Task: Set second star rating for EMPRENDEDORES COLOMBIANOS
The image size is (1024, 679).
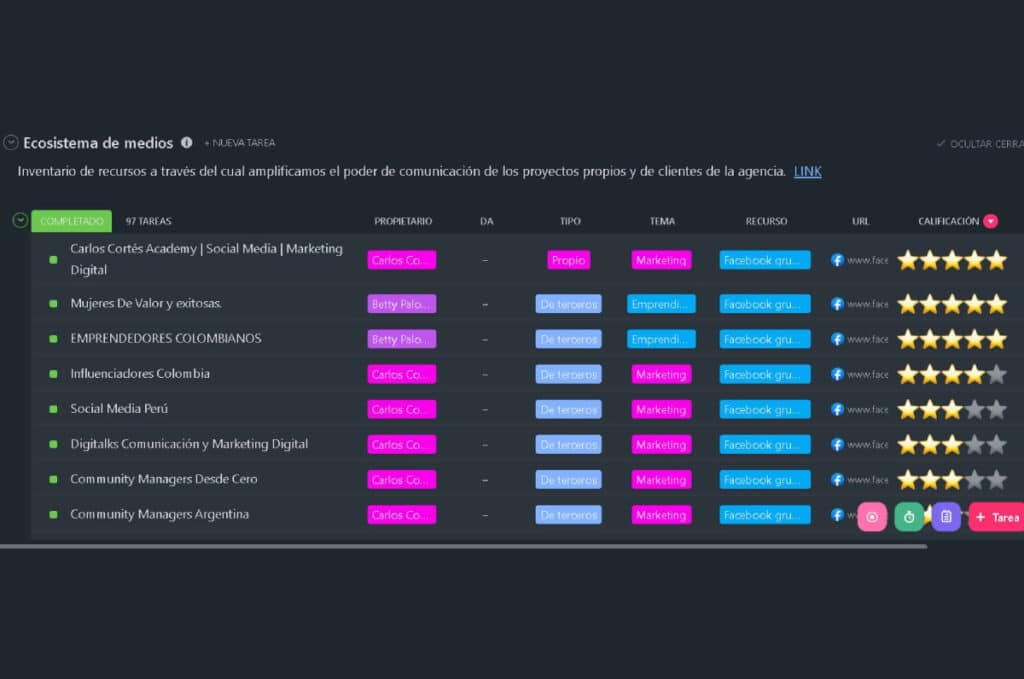Action: 930,339
